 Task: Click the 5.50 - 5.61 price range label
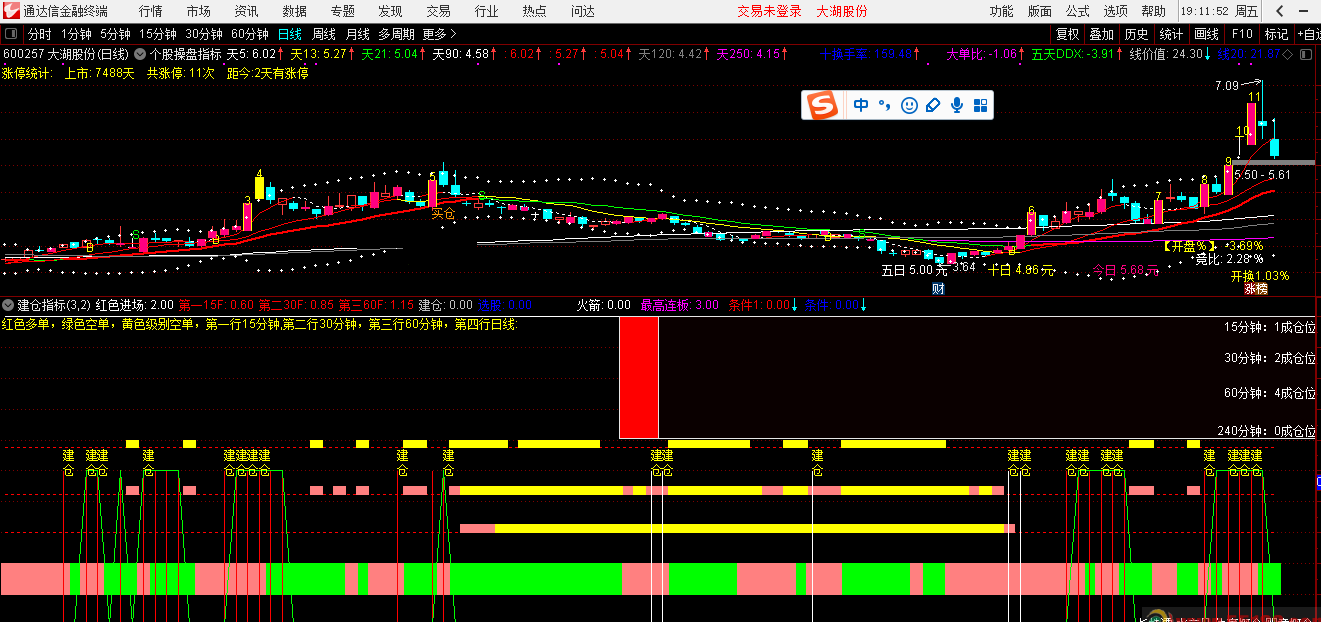[x=1262, y=174]
